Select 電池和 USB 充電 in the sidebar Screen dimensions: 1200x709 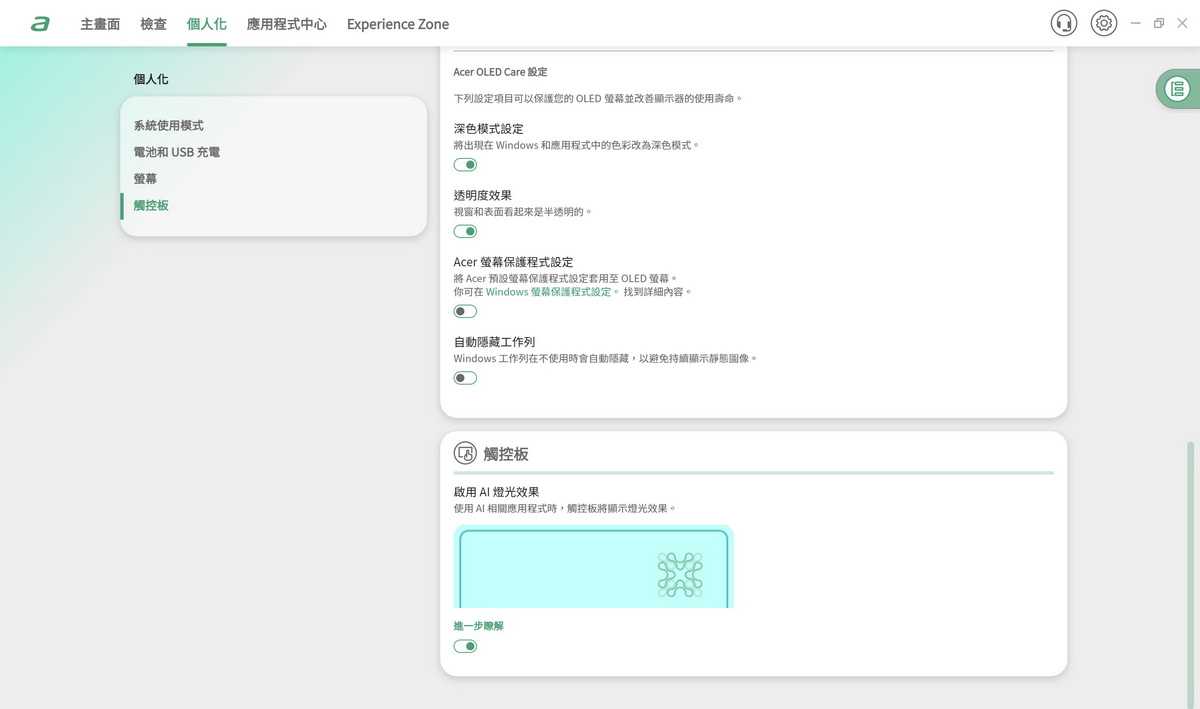[x=177, y=152]
